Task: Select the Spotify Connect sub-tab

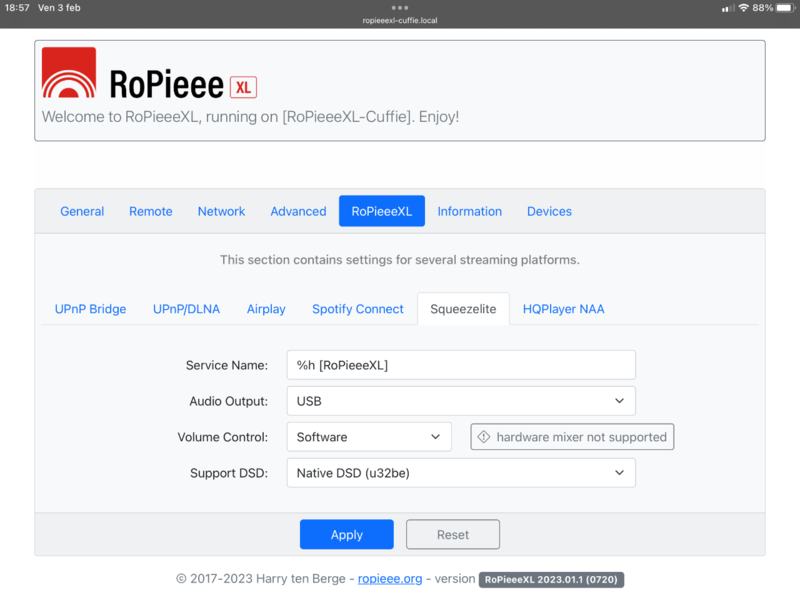Action: click(x=357, y=309)
